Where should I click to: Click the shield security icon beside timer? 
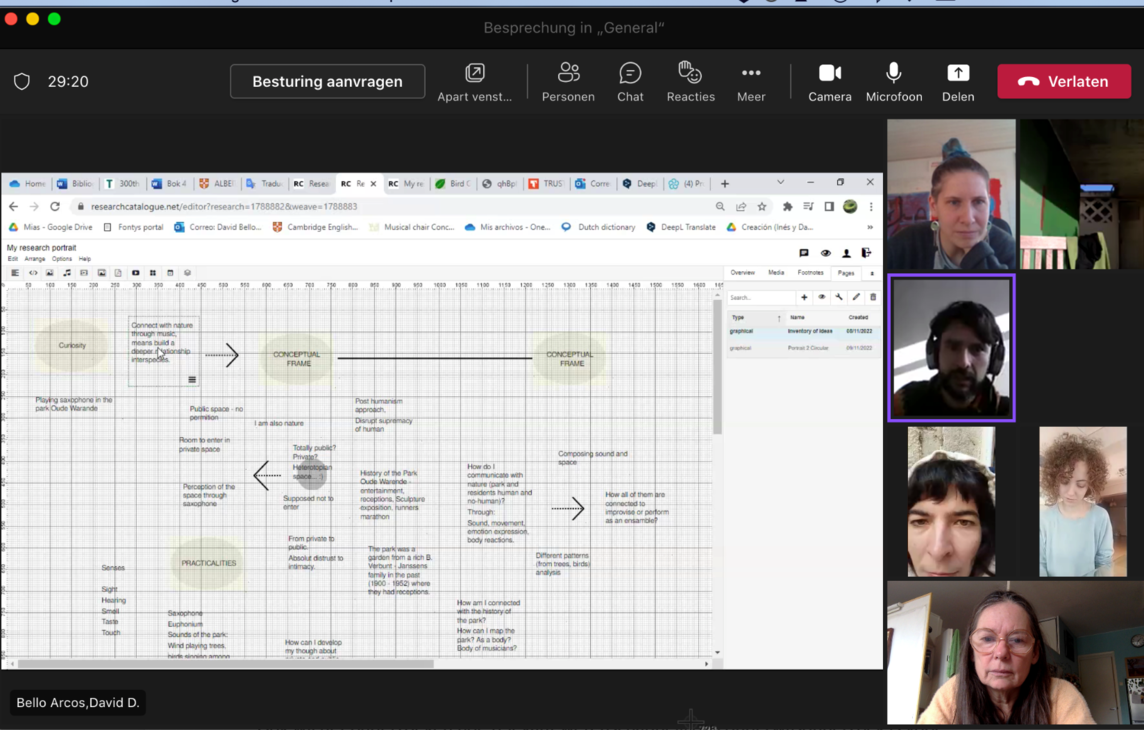click(x=22, y=82)
